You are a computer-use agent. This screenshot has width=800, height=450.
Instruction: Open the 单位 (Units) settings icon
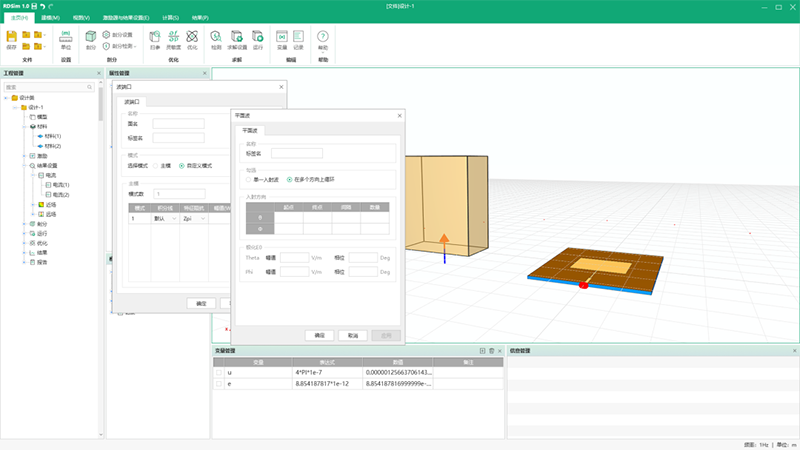pos(66,38)
